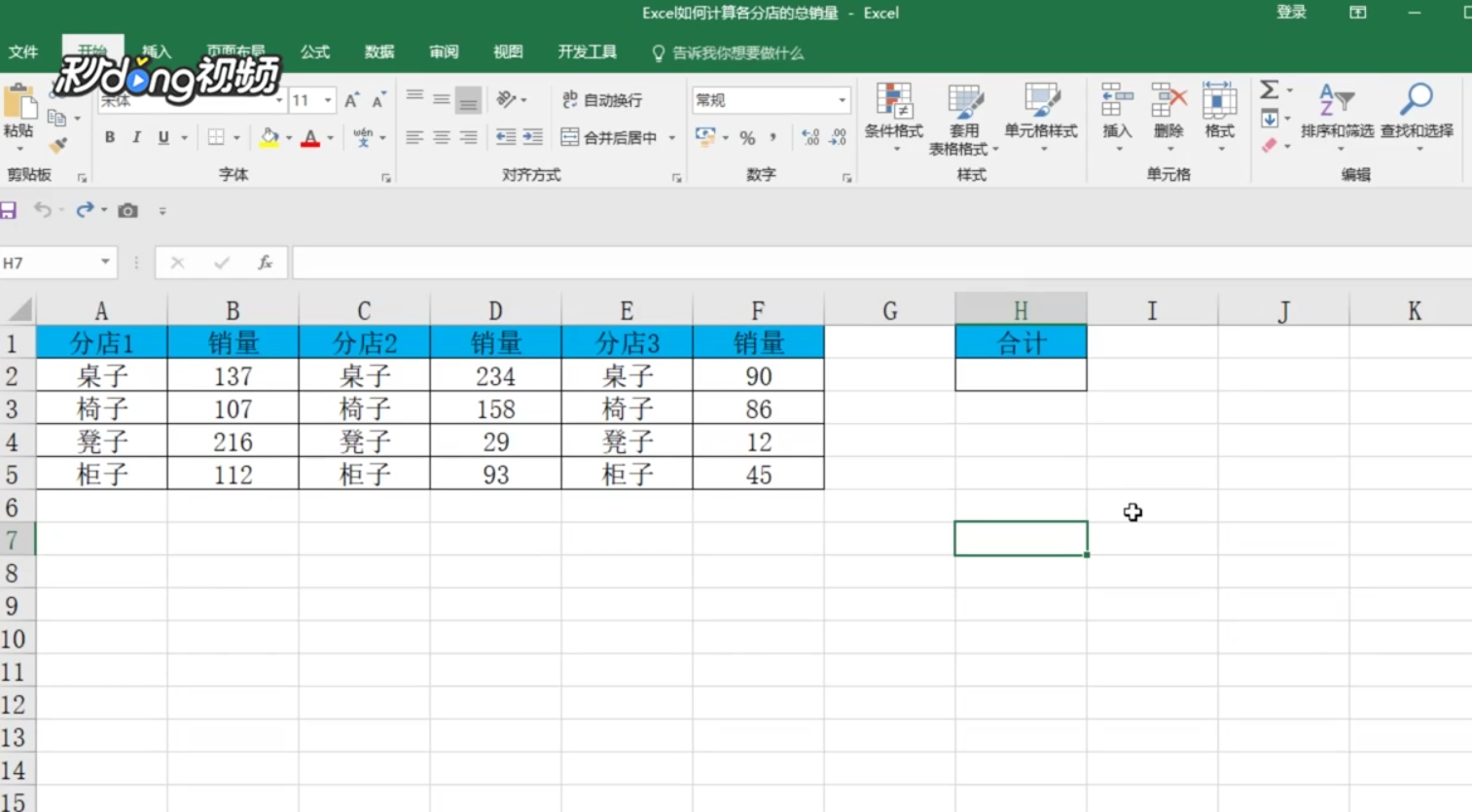Open 条件格式 conditional formatting
Image resolution: width=1472 pixels, height=812 pixels.
pyautogui.click(x=894, y=117)
